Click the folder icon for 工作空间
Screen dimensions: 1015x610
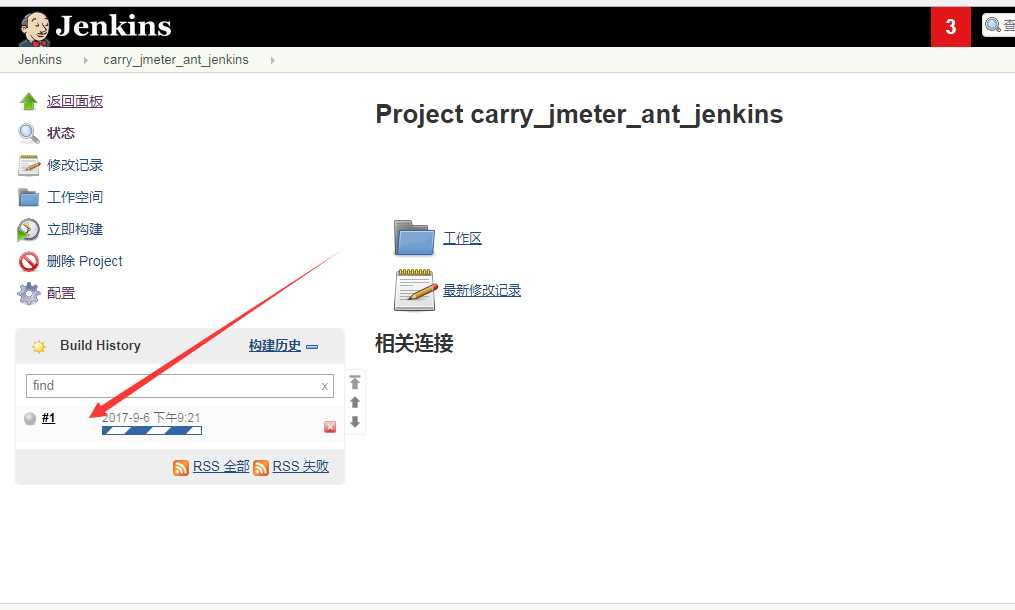(x=28, y=197)
